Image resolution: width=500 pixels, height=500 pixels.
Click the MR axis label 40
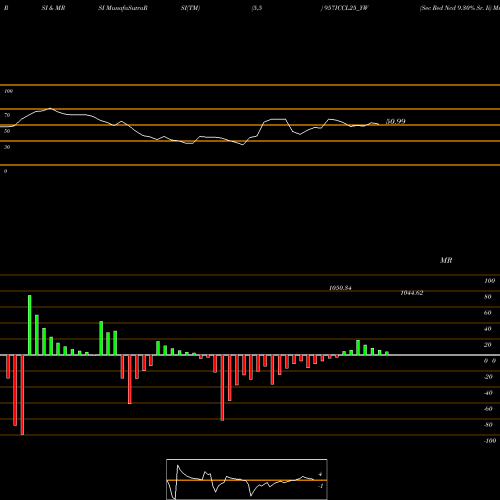point(488,329)
